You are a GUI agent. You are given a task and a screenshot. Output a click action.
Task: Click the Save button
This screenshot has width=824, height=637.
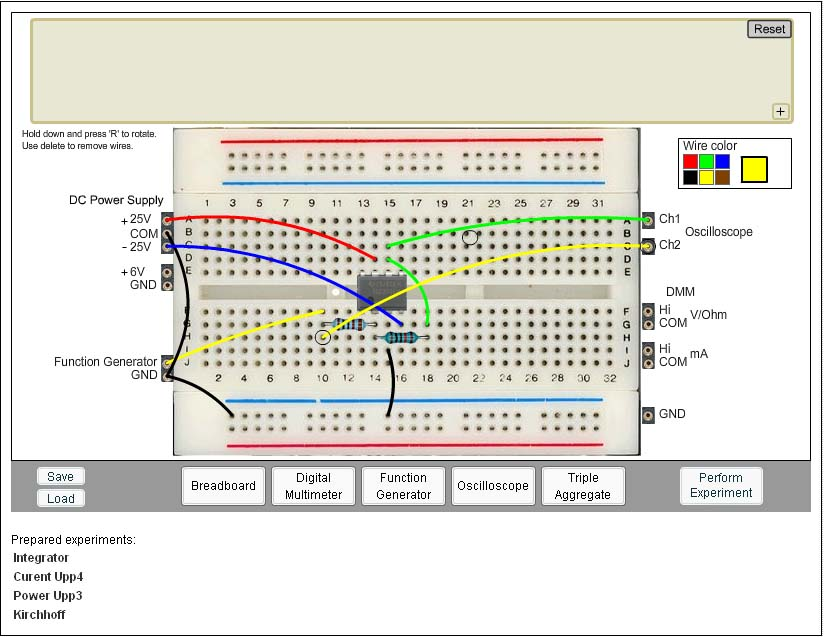[61, 477]
